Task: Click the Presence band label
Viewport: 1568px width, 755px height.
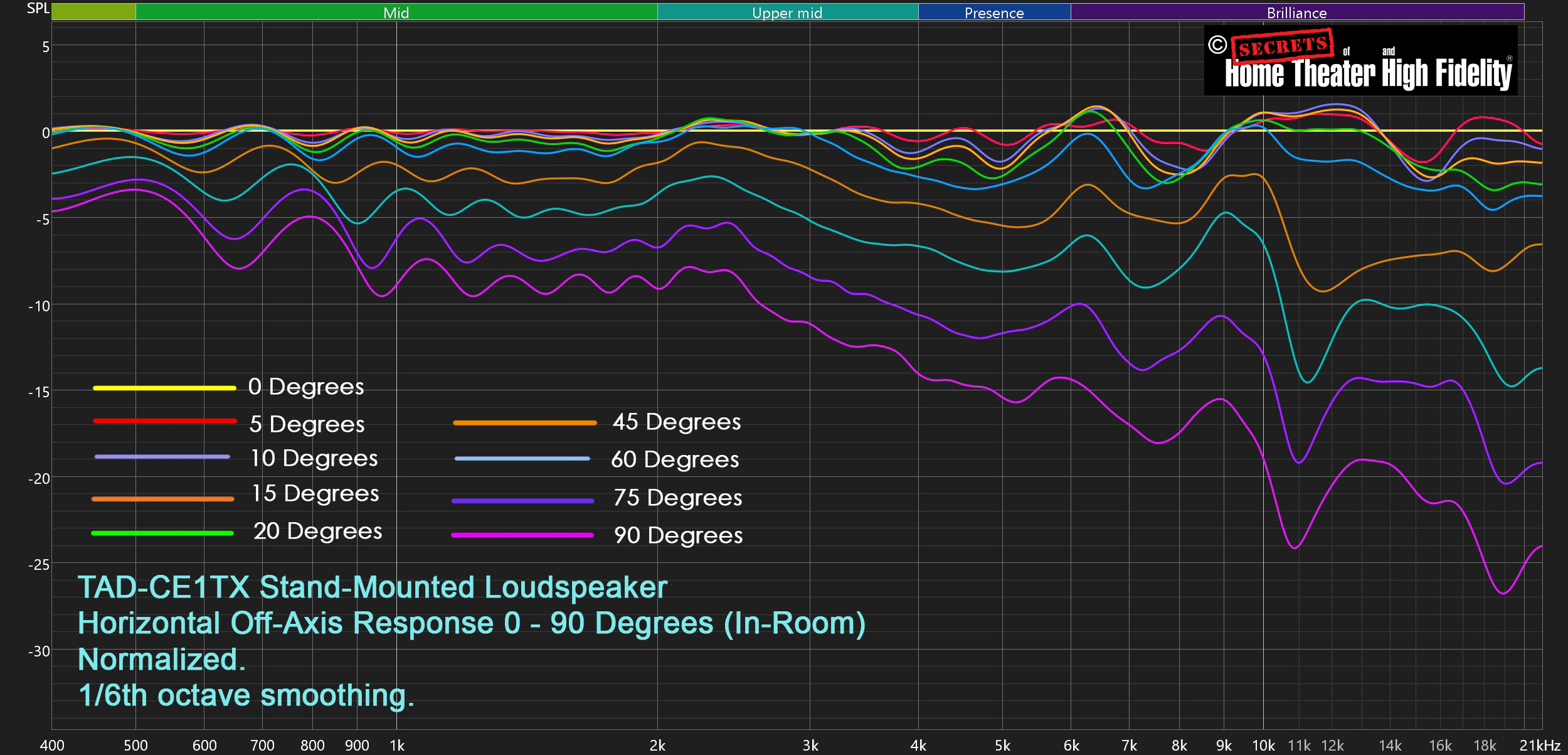Action: [x=994, y=13]
